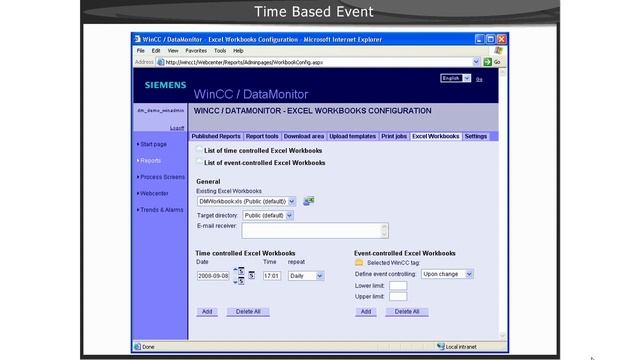
Task: Click the Excel workbook icon beside DMWorkbook.xls
Action: [309, 201]
